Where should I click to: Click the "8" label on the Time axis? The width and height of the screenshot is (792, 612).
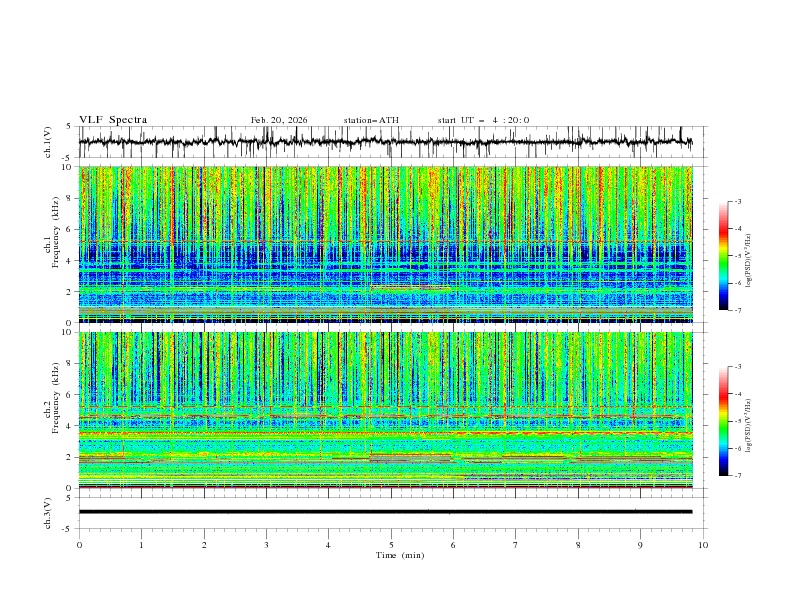578,545
